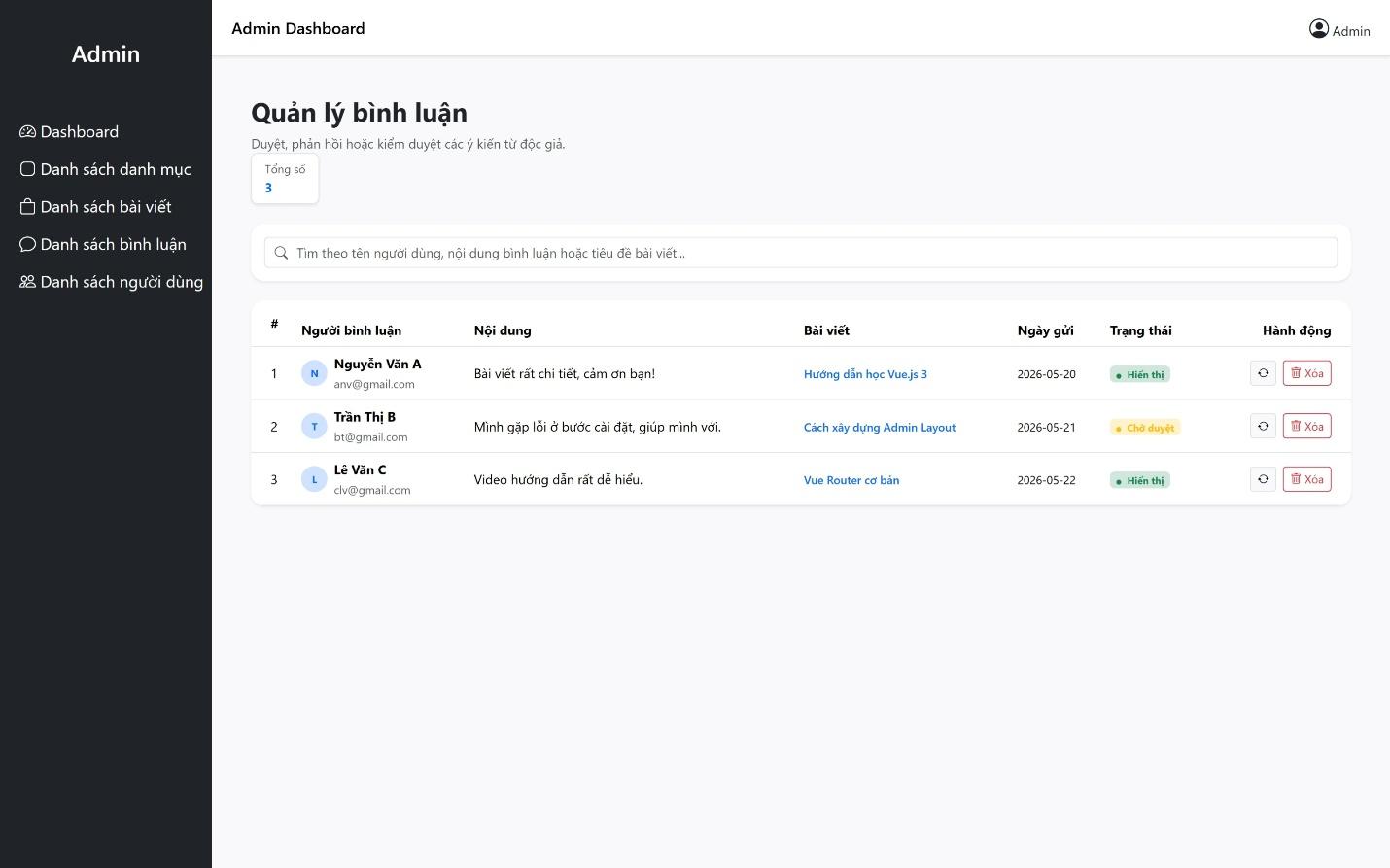The height and width of the screenshot is (868, 1390).
Task: Focus the comment search input field
Action: (x=801, y=253)
